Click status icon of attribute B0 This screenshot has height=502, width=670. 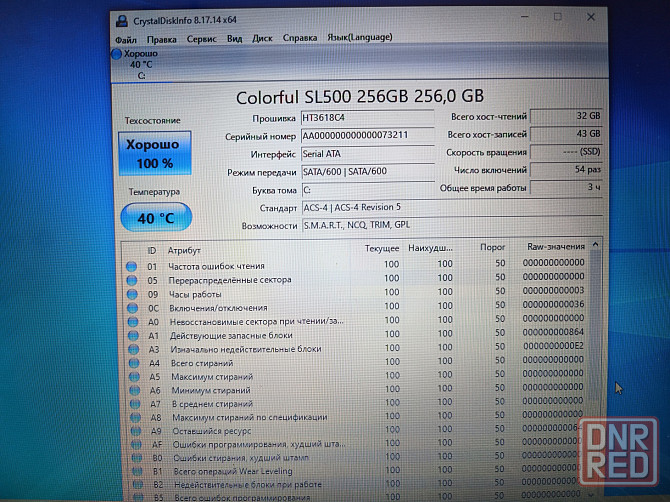(x=137, y=458)
